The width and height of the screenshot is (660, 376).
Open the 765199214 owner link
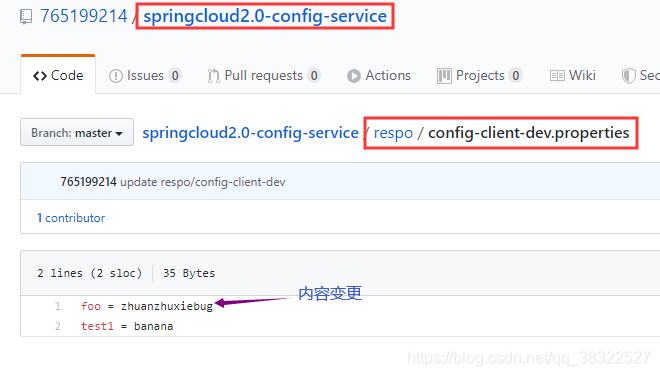point(83,16)
